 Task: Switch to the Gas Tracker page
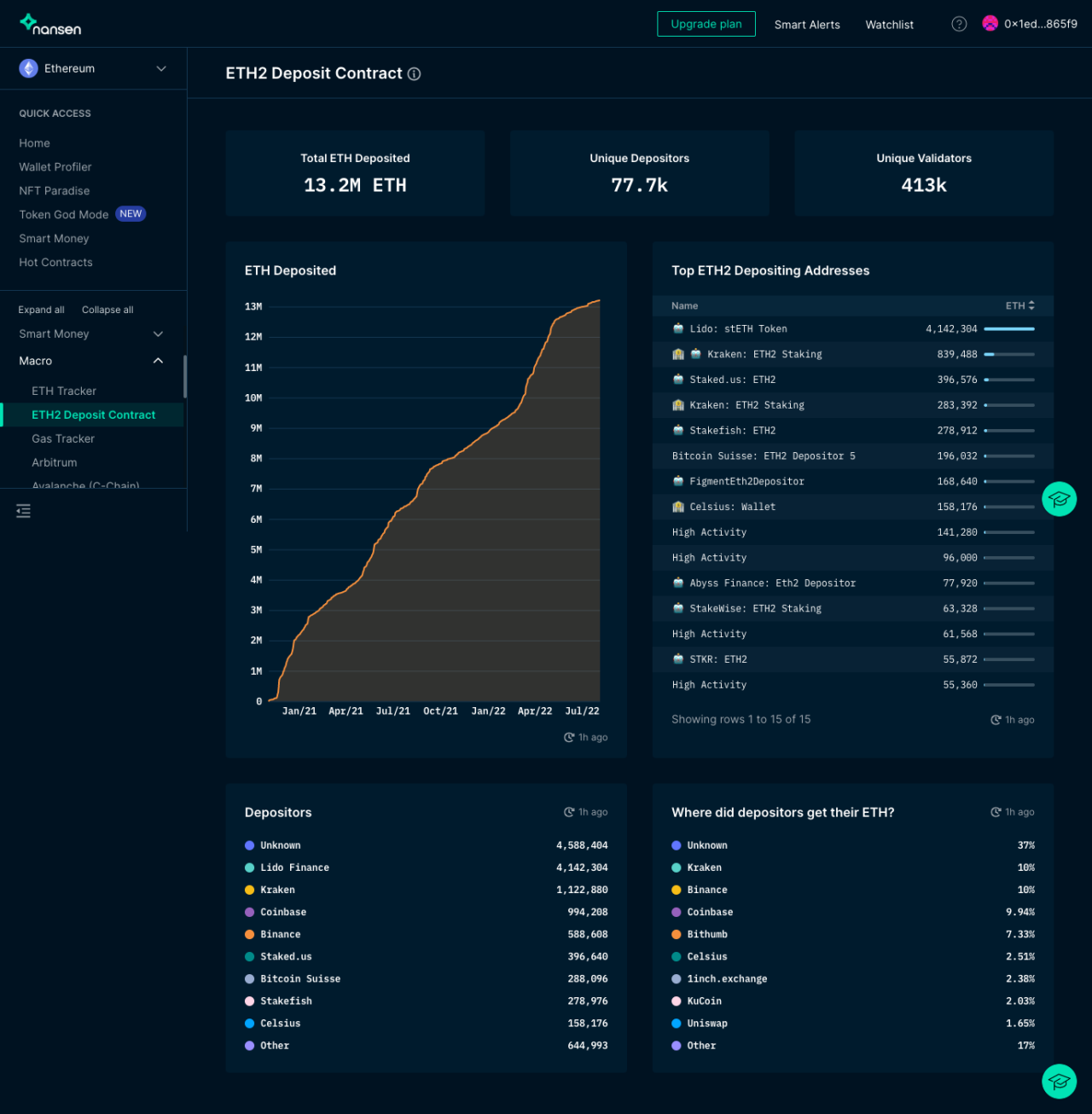(63, 438)
